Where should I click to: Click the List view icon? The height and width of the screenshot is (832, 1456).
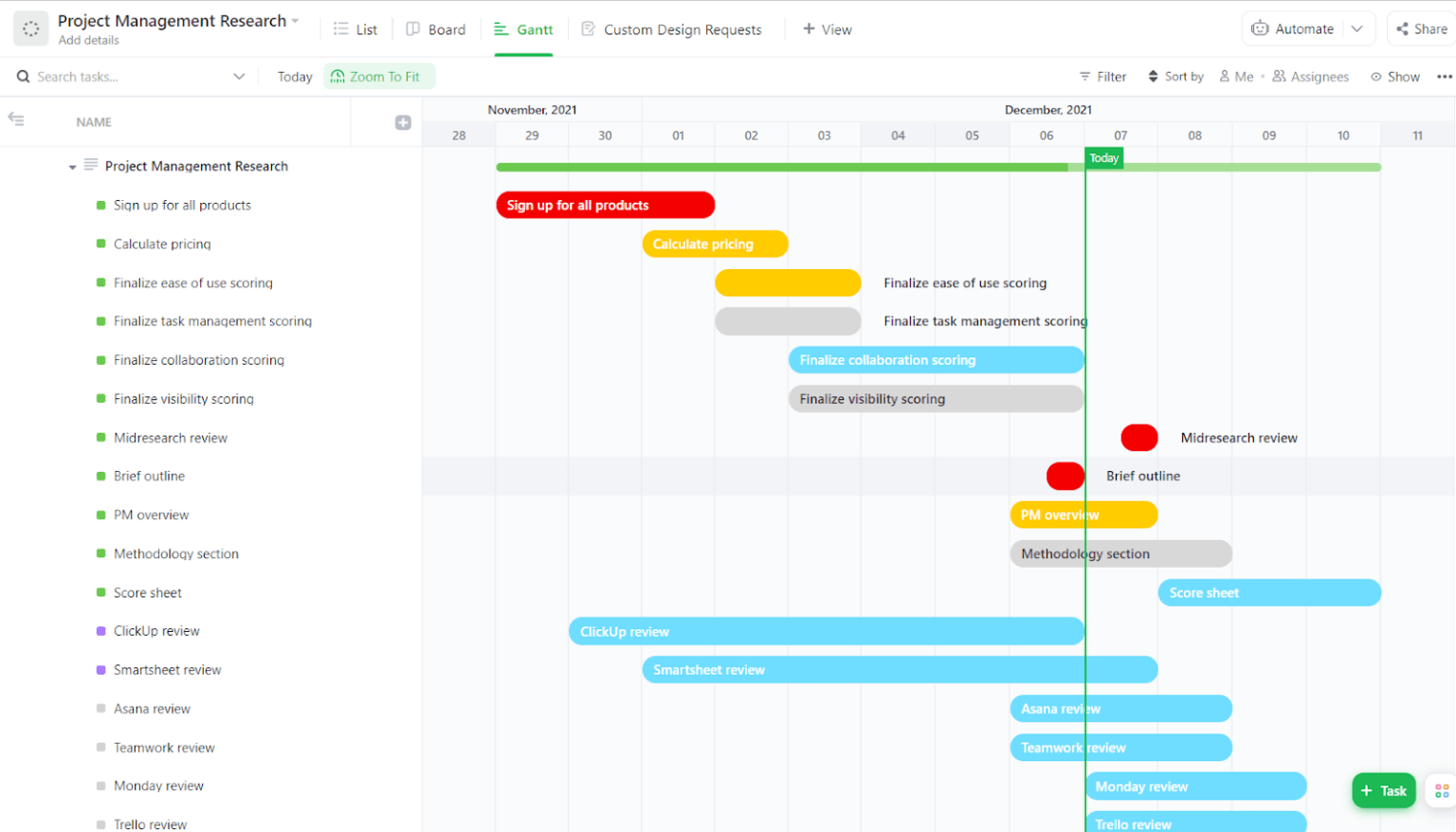(341, 29)
